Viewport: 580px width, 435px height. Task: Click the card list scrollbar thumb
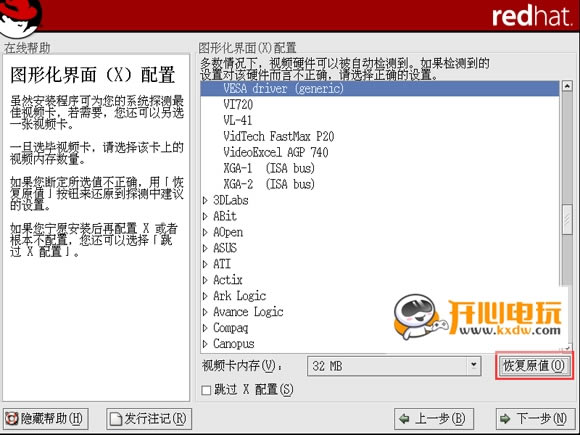(567, 220)
